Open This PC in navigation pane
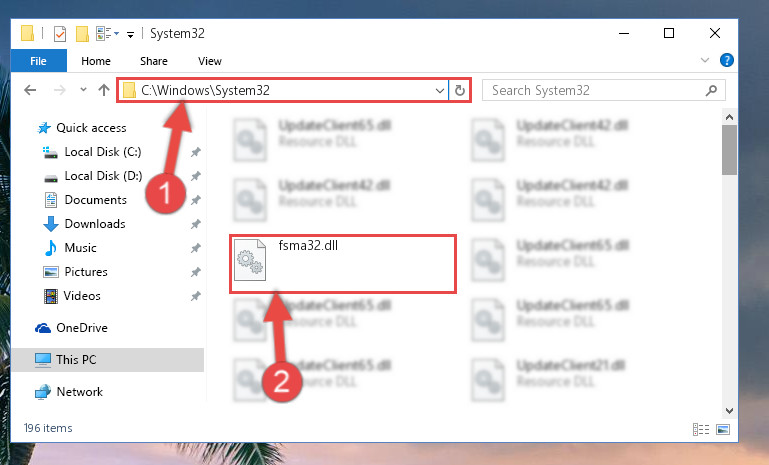Screen dimensions: 769x465 [76, 360]
